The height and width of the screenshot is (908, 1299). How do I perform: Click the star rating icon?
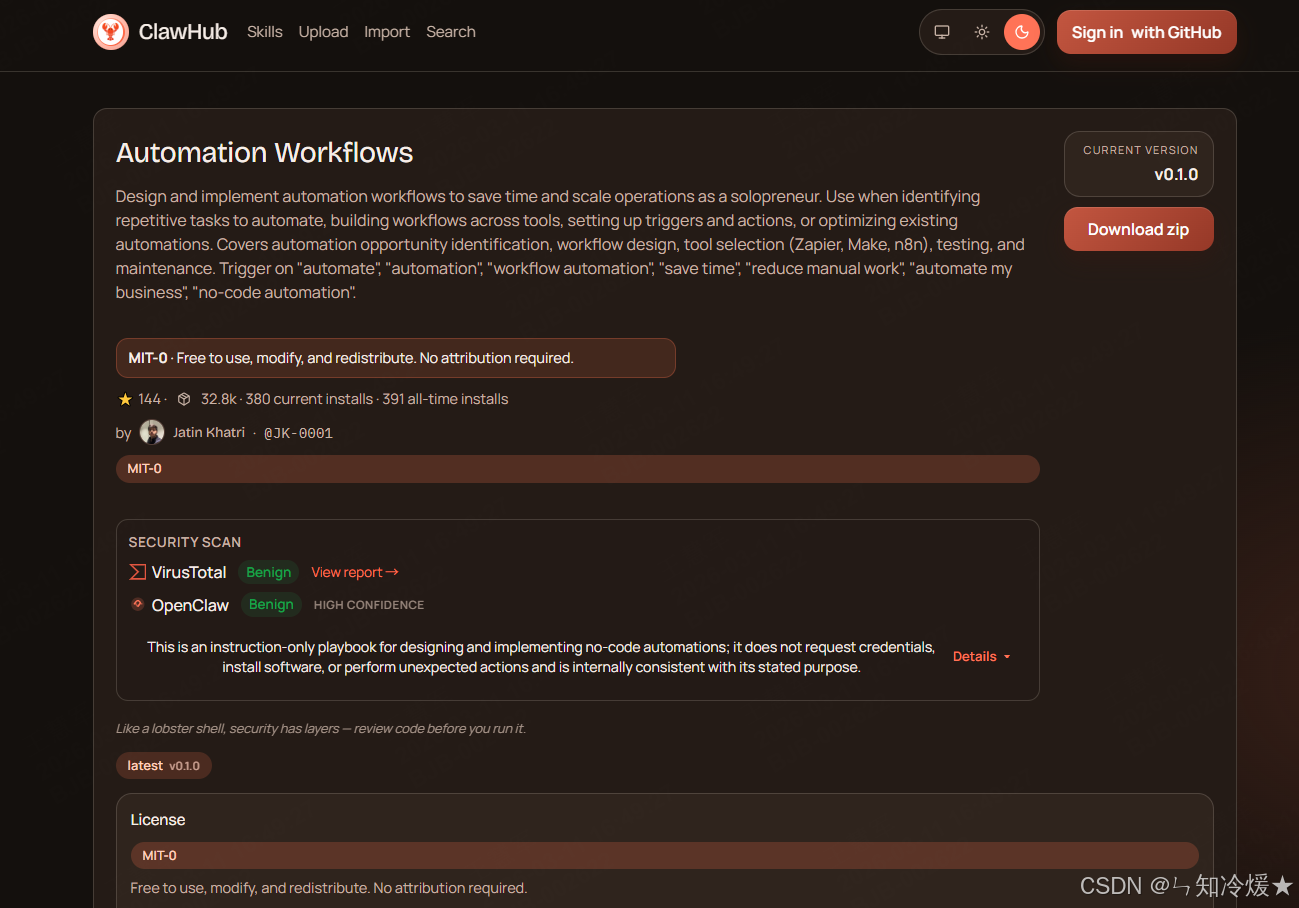pos(125,399)
